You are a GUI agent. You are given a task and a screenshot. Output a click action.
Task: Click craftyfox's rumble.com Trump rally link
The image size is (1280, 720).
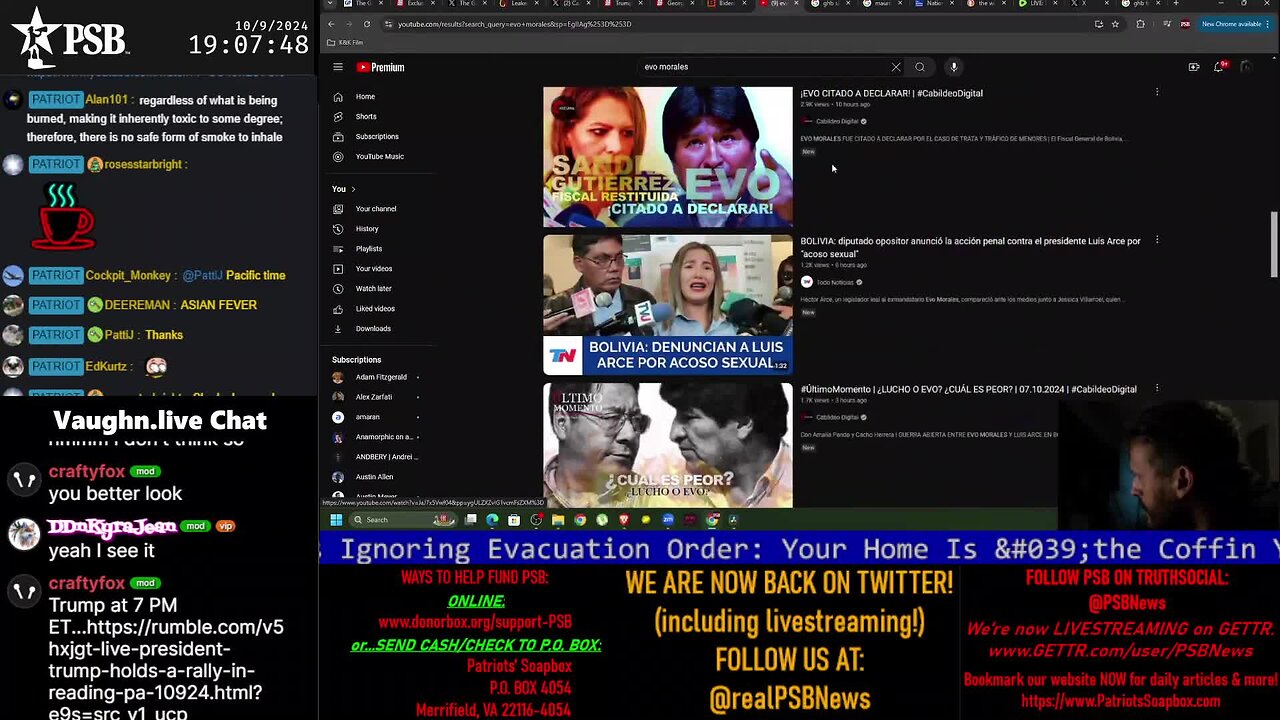coord(166,660)
